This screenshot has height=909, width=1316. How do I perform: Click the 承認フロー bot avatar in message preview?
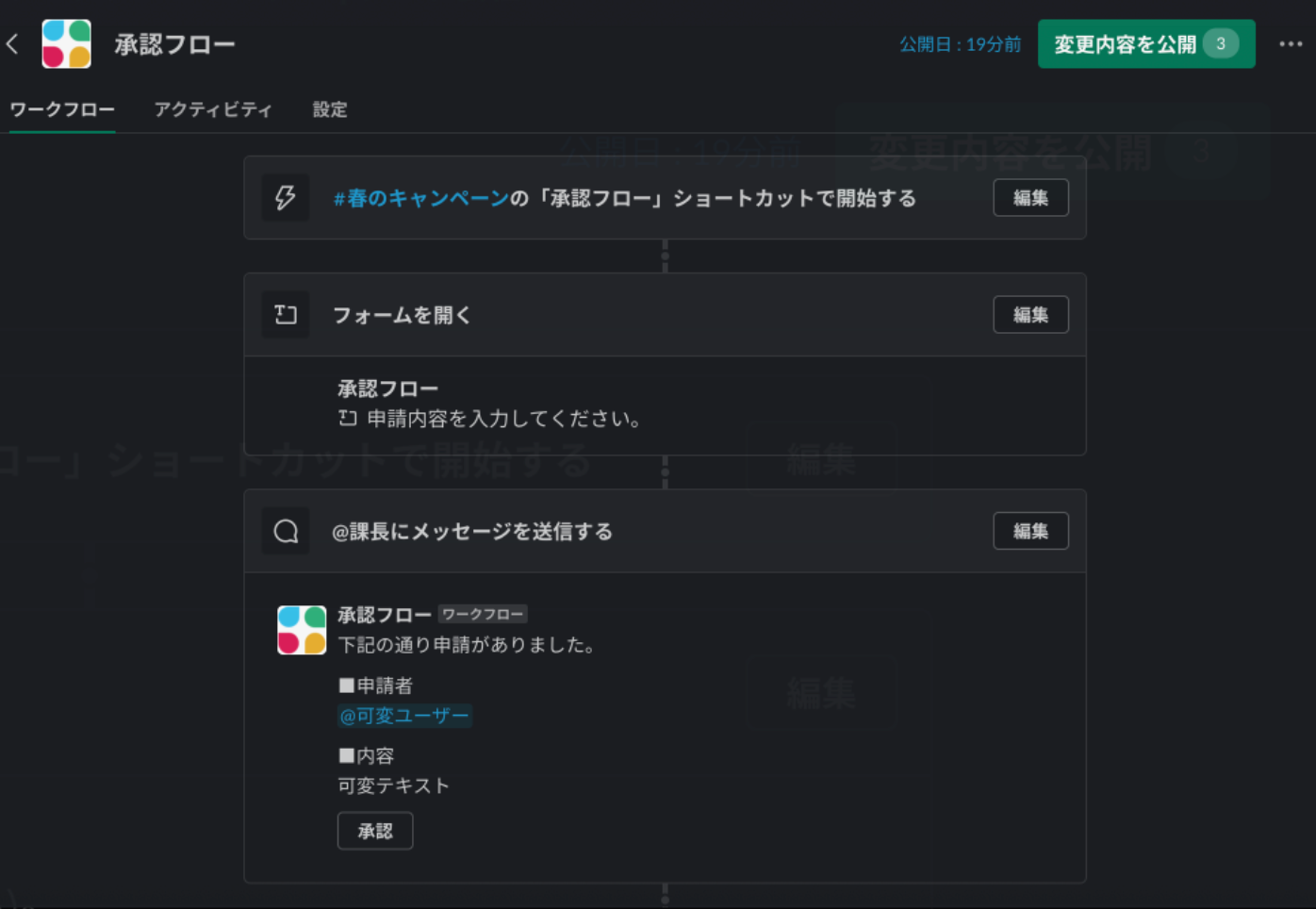pos(302,630)
